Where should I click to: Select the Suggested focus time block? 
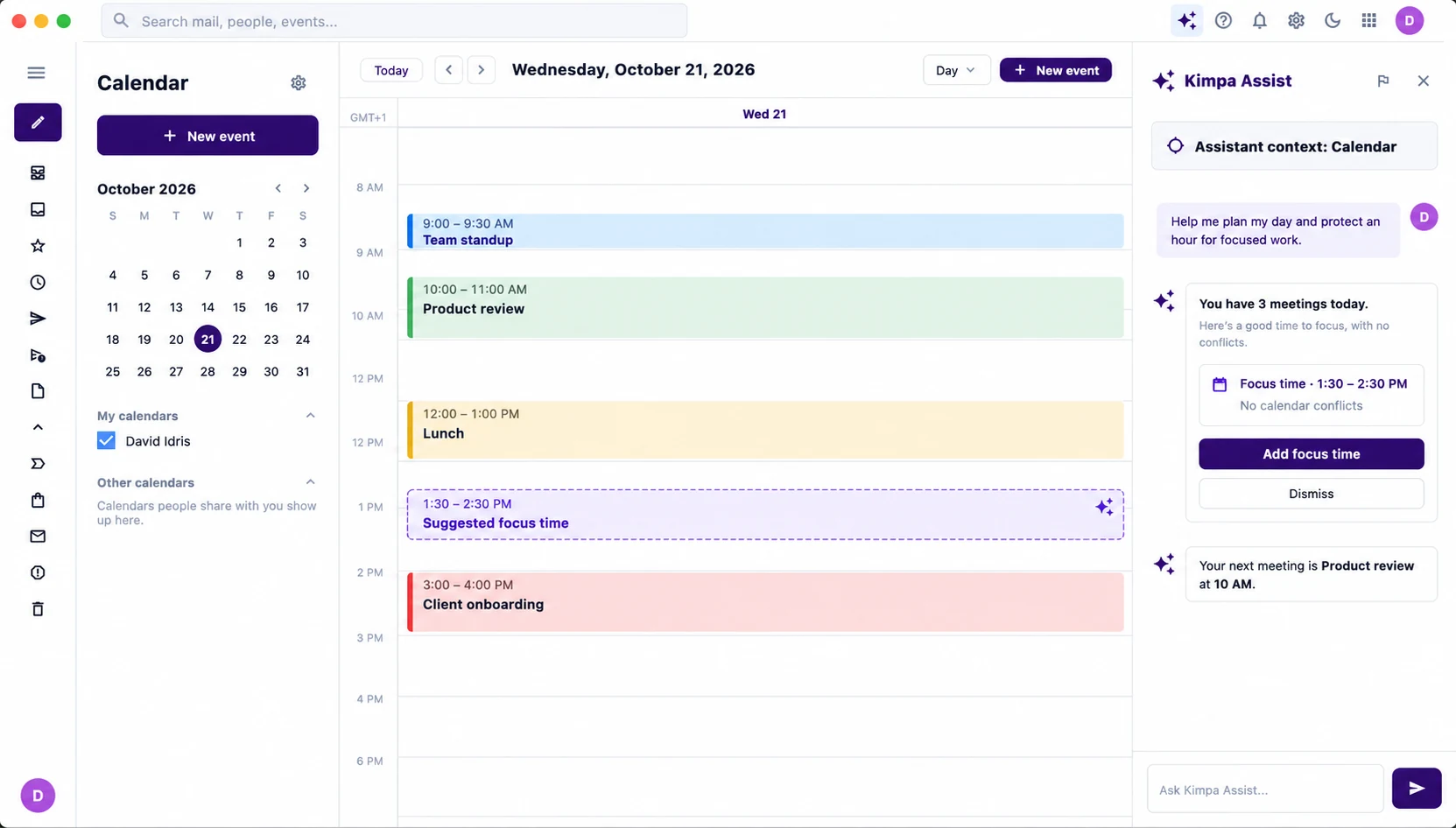[x=765, y=515]
